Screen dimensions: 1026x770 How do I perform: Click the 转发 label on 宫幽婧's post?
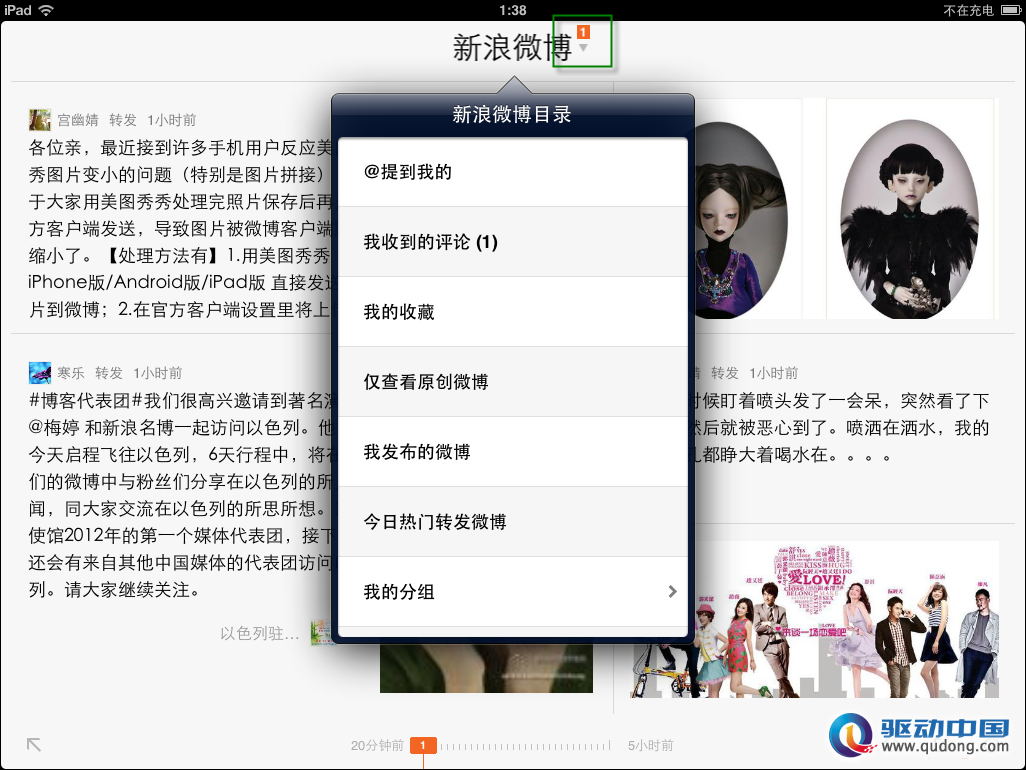[123, 120]
